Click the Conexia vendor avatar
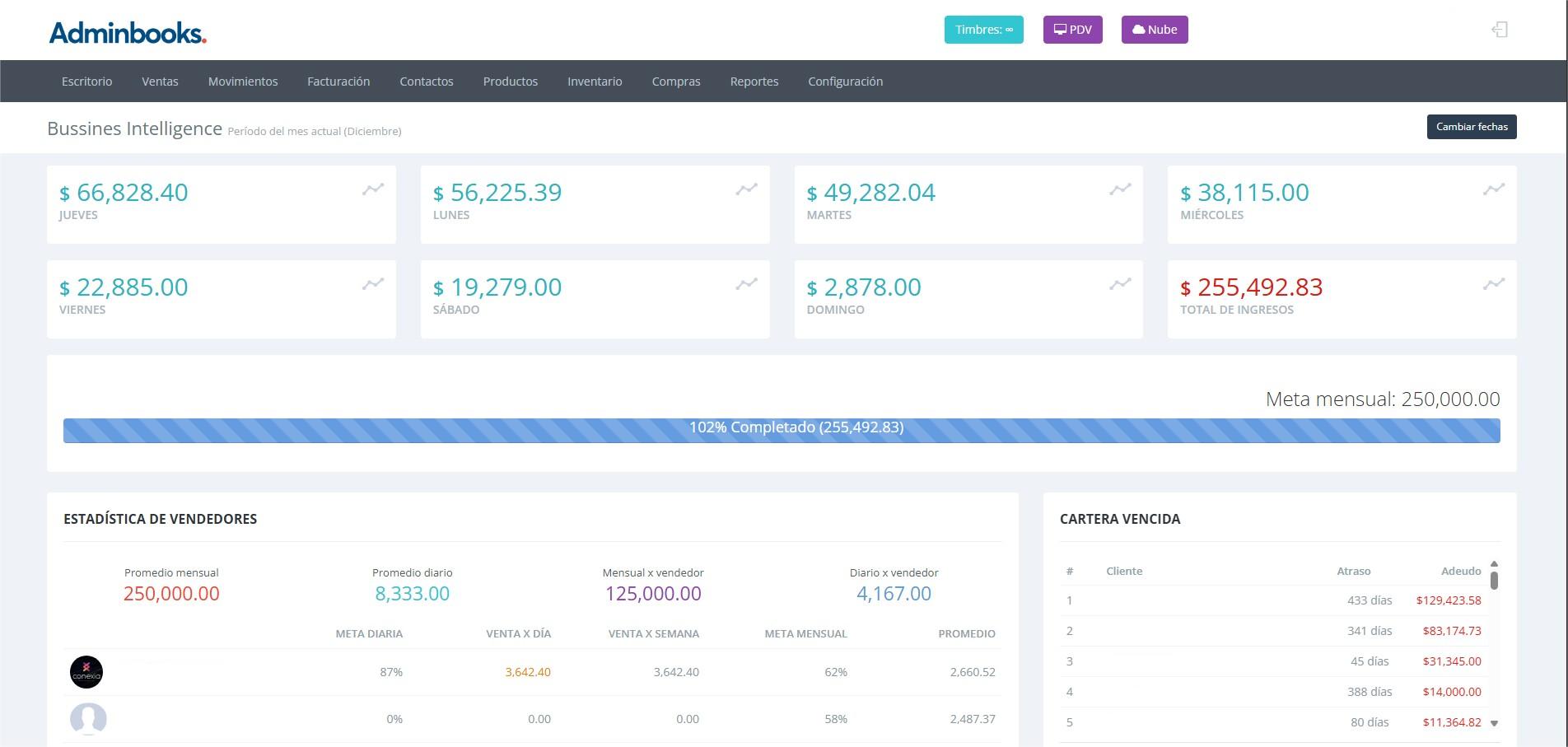Image resolution: width=1568 pixels, height=747 pixels. [x=86, y=672]
